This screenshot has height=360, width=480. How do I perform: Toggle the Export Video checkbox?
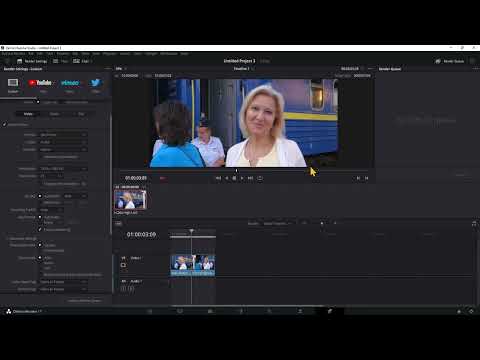(4, 125)
